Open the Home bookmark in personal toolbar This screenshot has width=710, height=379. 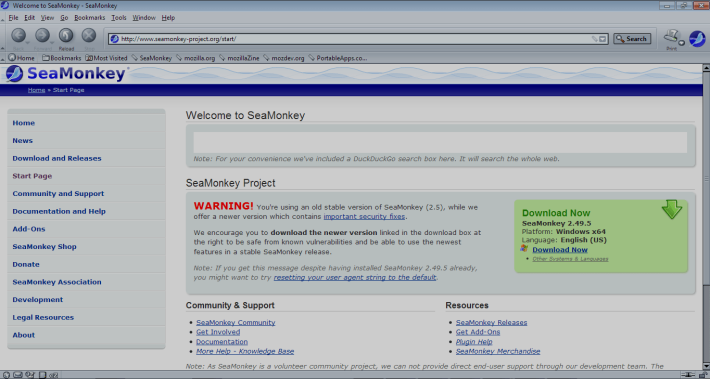coord(21,58)
